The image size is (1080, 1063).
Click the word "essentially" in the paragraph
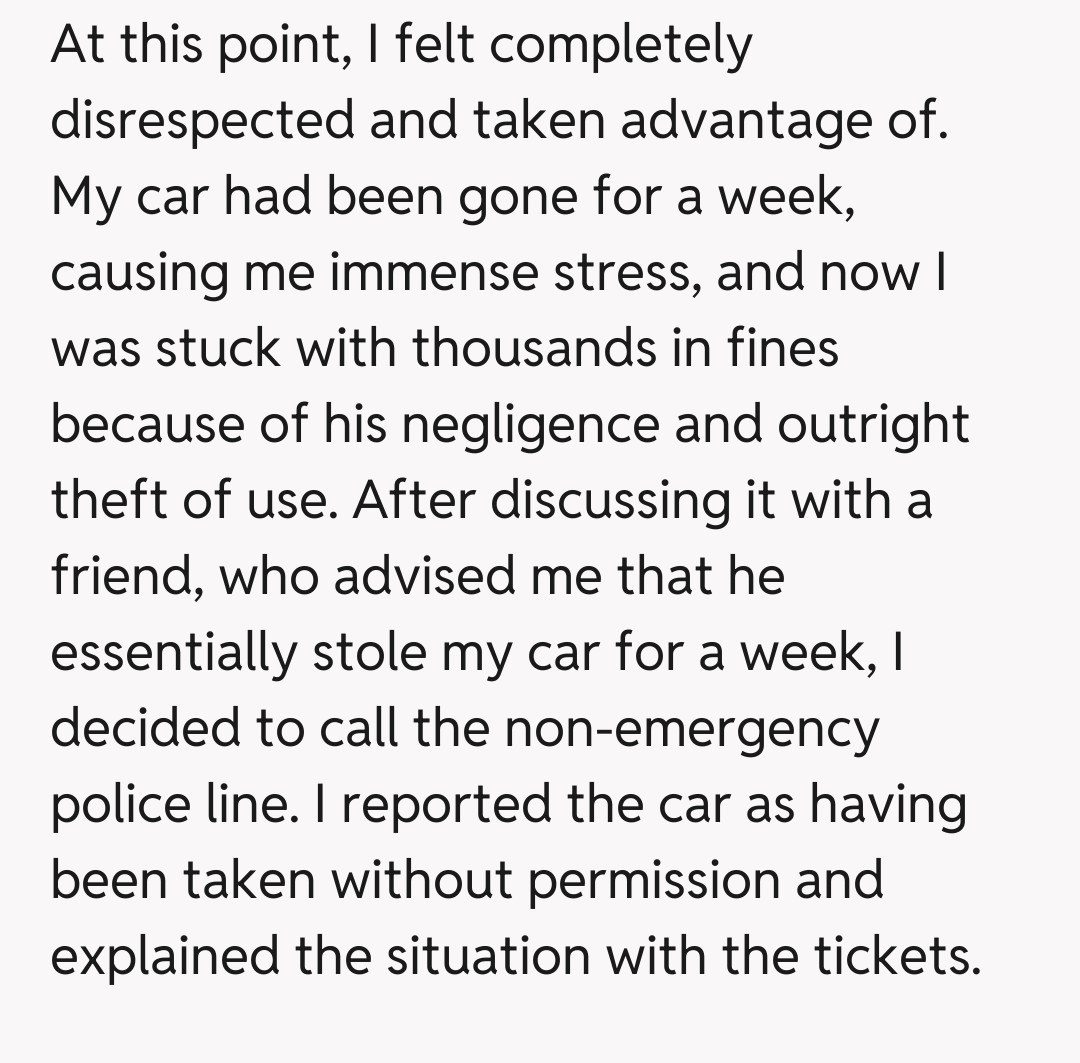click(x=172, y=652)
